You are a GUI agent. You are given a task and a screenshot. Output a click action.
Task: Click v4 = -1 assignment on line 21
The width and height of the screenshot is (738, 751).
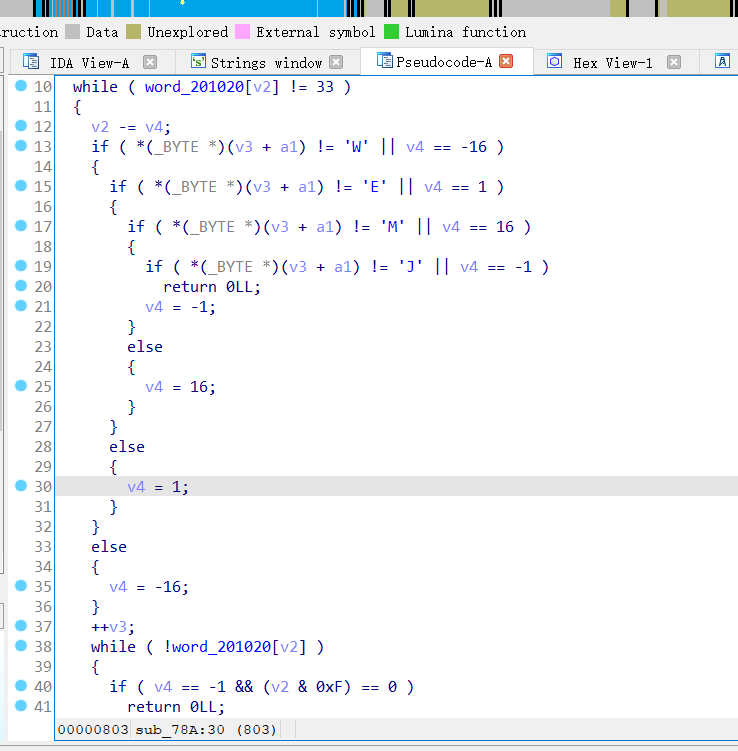tap(181, 307)
